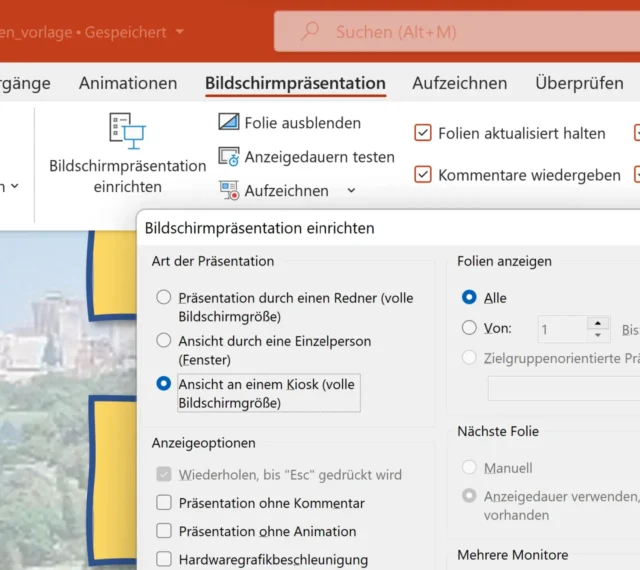Expand the saved-status dropdown in title bar

(180, 32)
